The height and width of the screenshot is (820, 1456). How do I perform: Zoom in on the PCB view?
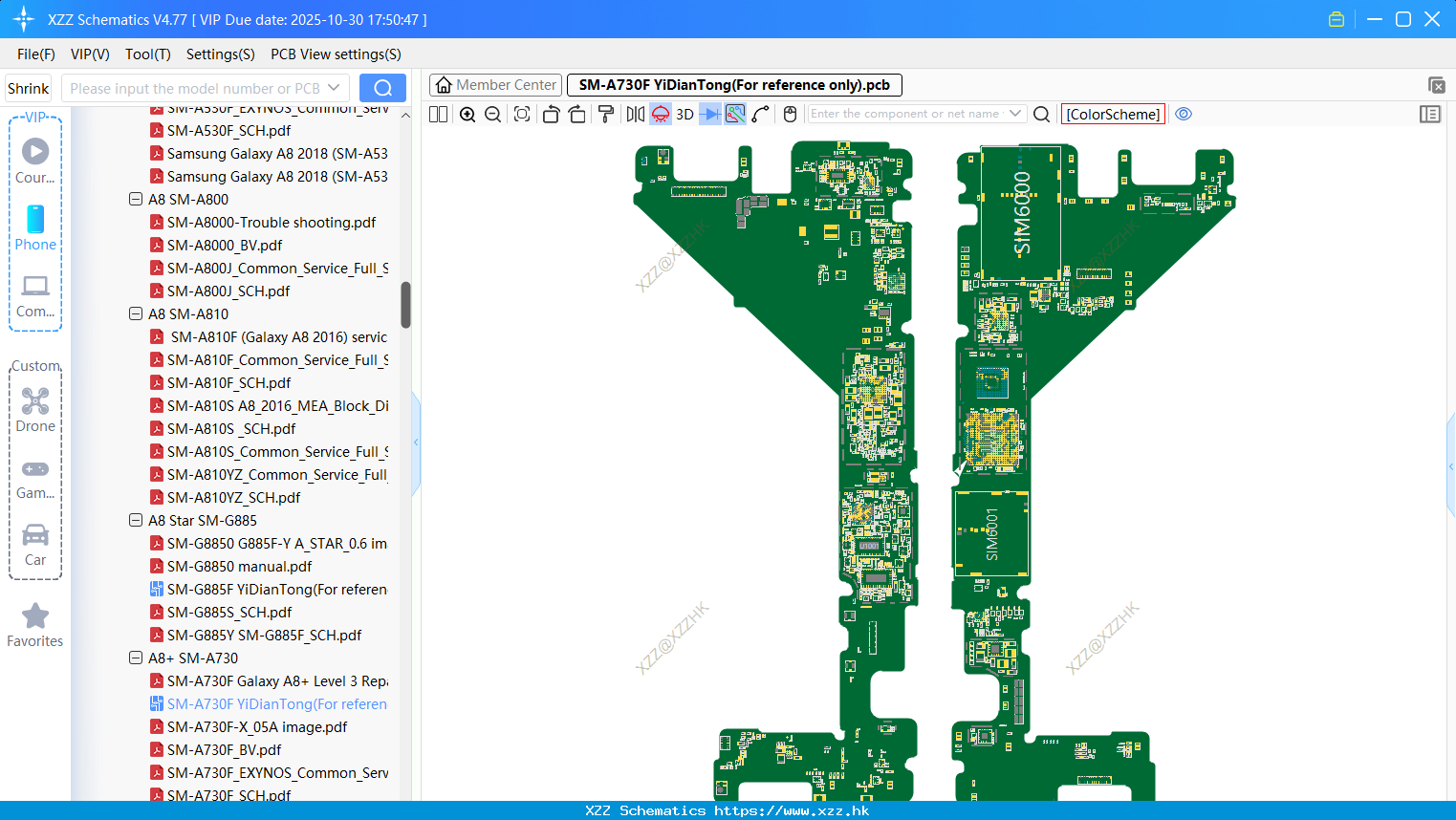tap(467, 114)
